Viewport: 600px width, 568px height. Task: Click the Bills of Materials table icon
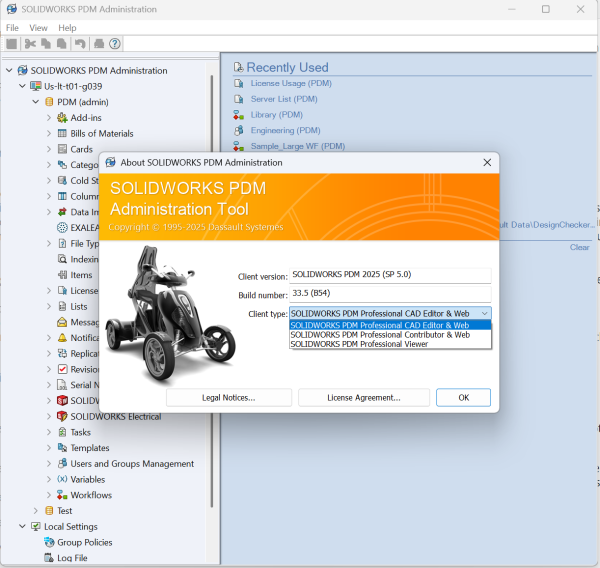(62, 134)
